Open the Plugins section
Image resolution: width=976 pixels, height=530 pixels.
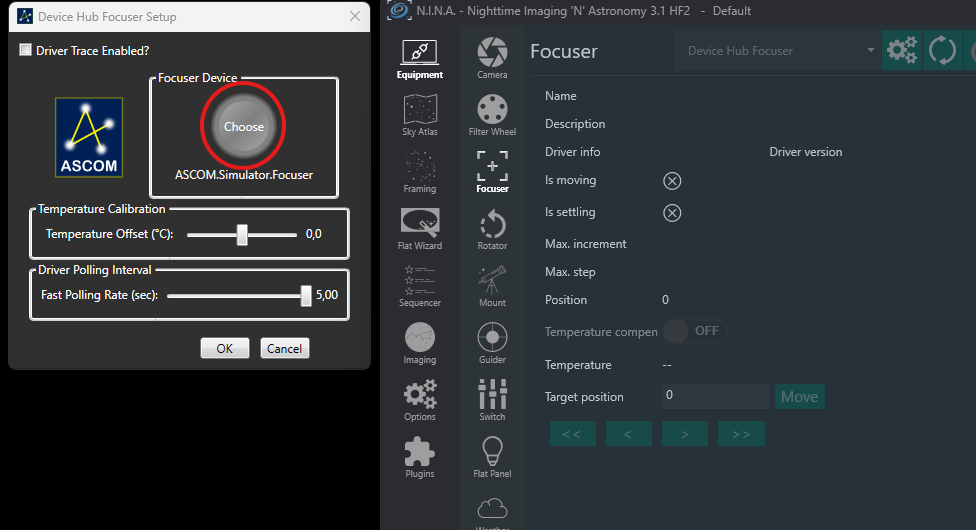click(x=420, y=457)
